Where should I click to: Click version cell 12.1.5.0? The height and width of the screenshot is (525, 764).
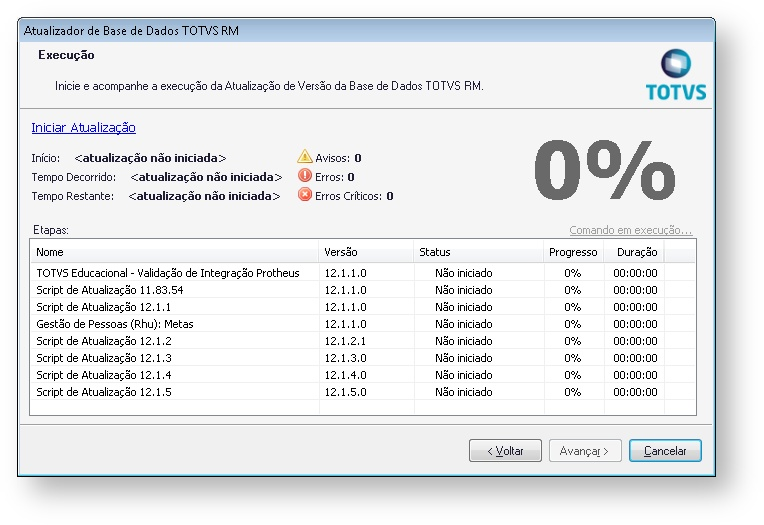[345, 392]
